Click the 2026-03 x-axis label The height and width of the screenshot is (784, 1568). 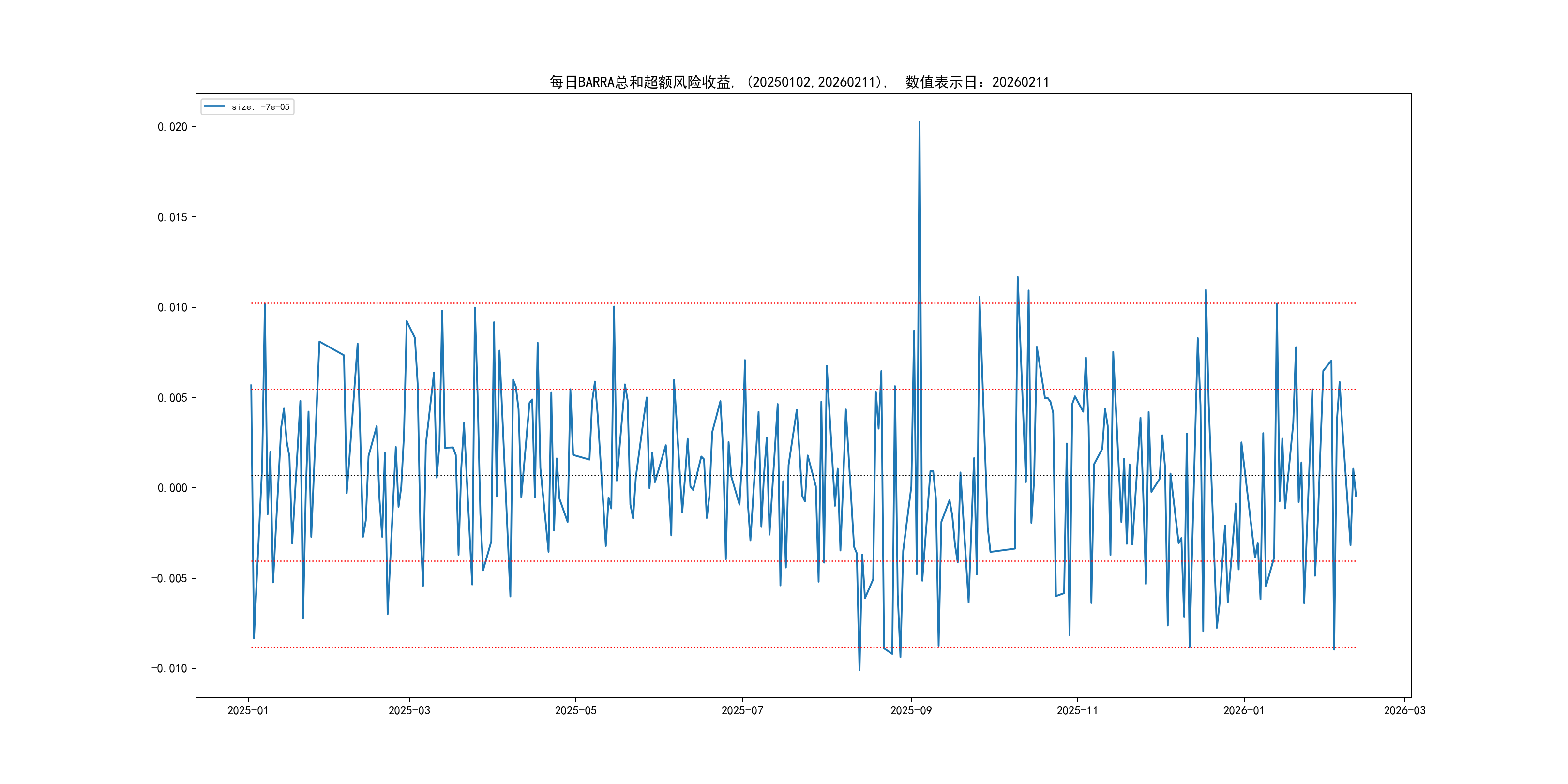click(x=1404, y=710)
